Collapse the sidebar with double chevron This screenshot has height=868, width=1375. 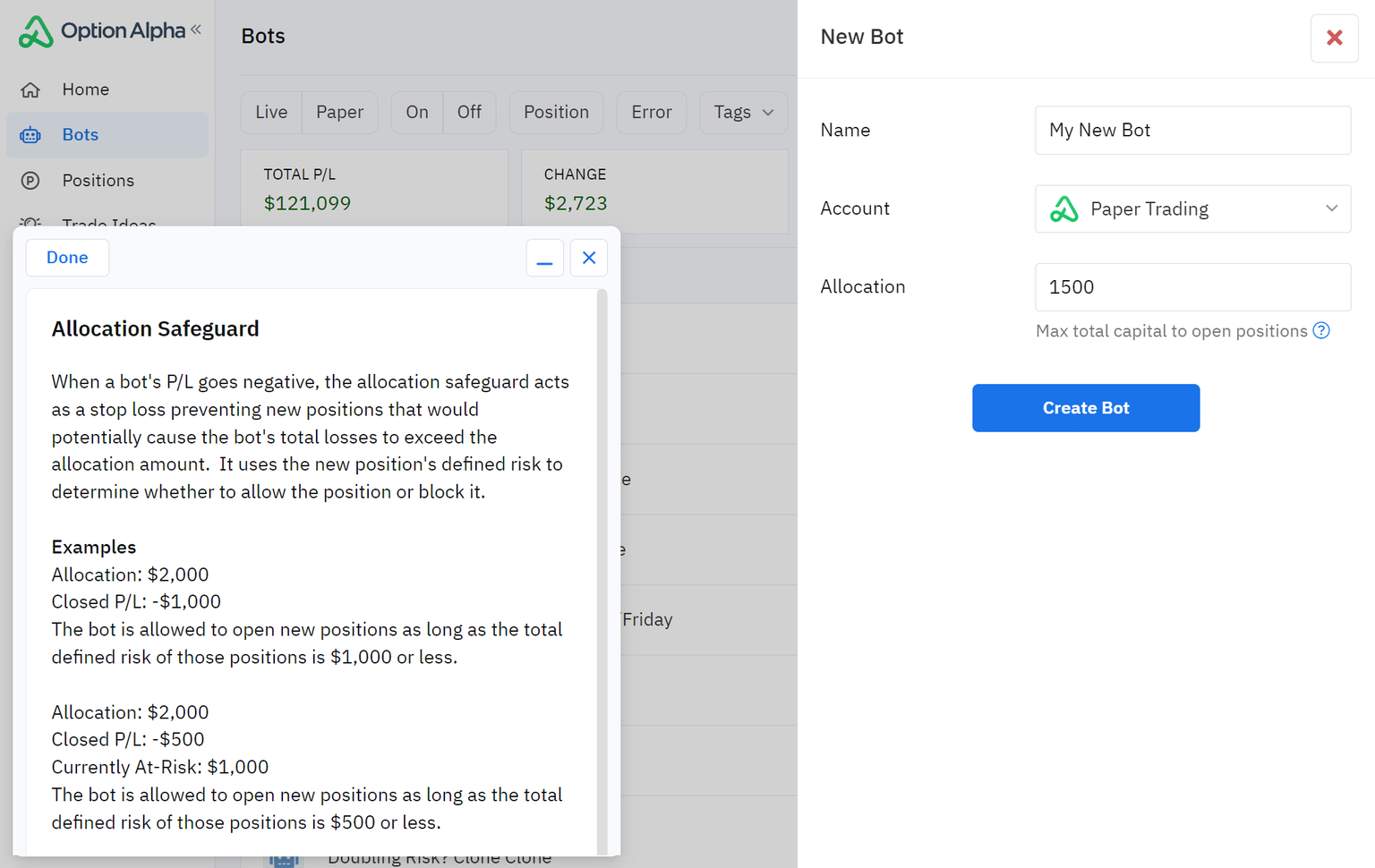[x=196, y=30]
